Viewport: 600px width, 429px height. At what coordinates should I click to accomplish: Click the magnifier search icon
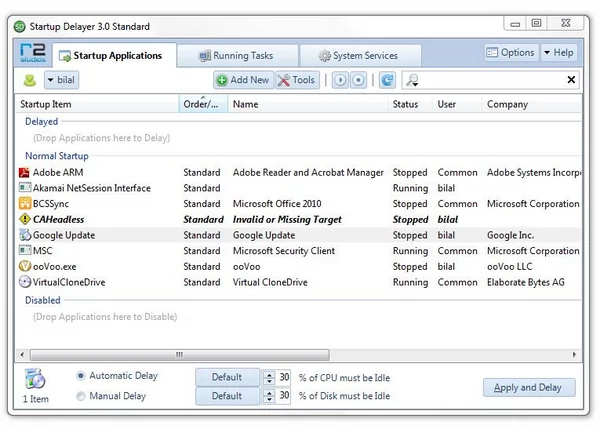(x=412, y=80)
